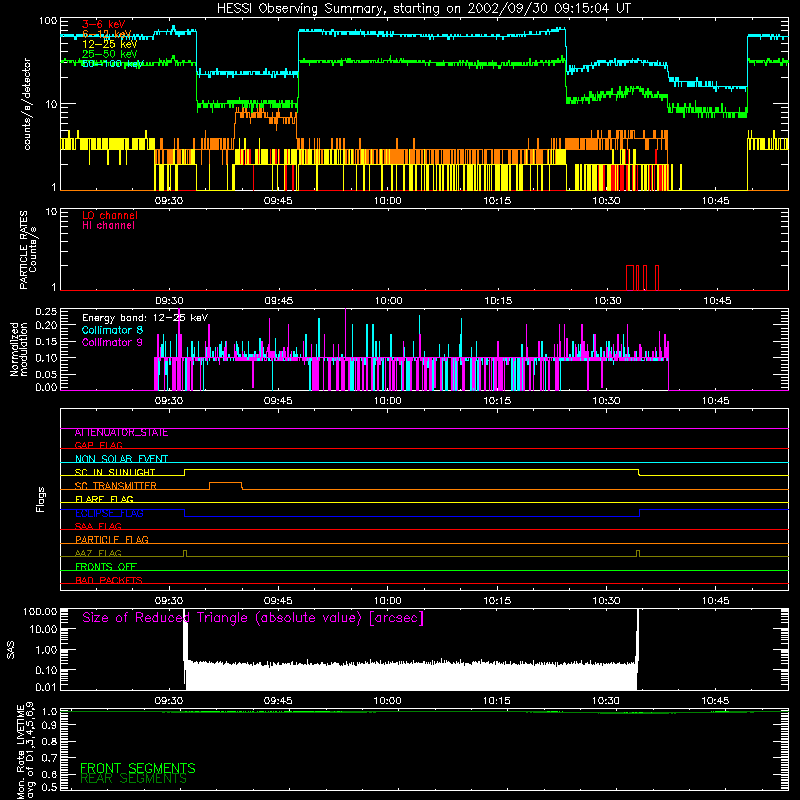Click the 'Normalized modulation' axis label
The width and height of the screenshot is (800, 800).
(18, 349)
